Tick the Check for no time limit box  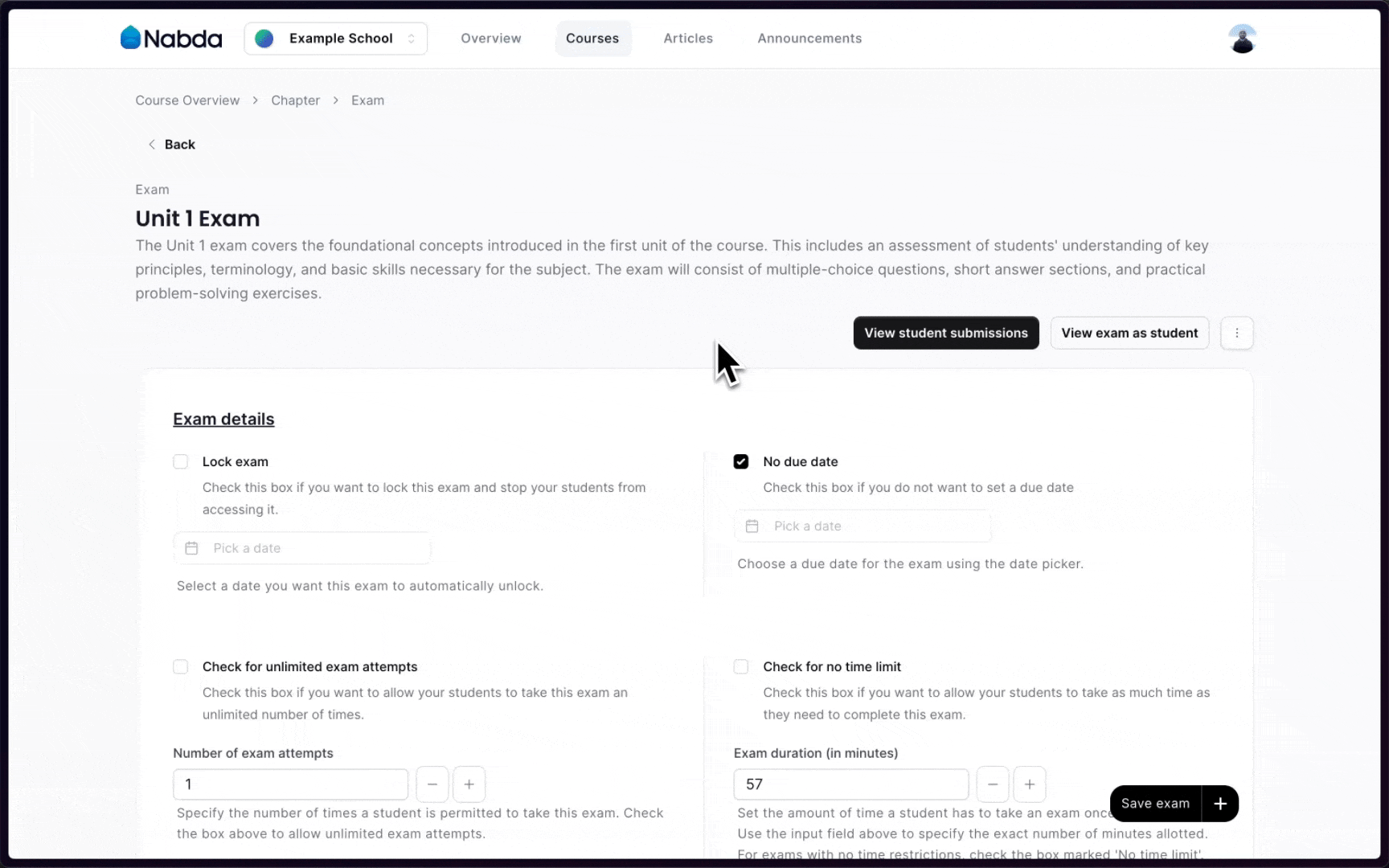coord(741,667)
